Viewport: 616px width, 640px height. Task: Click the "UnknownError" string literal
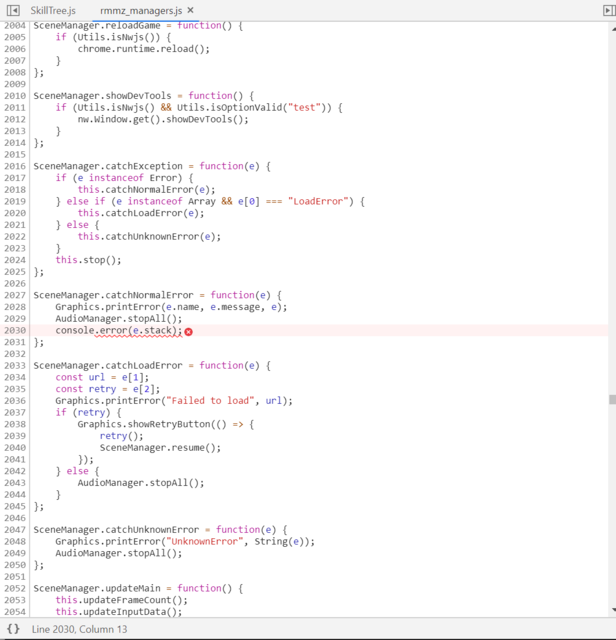[207, 542]
